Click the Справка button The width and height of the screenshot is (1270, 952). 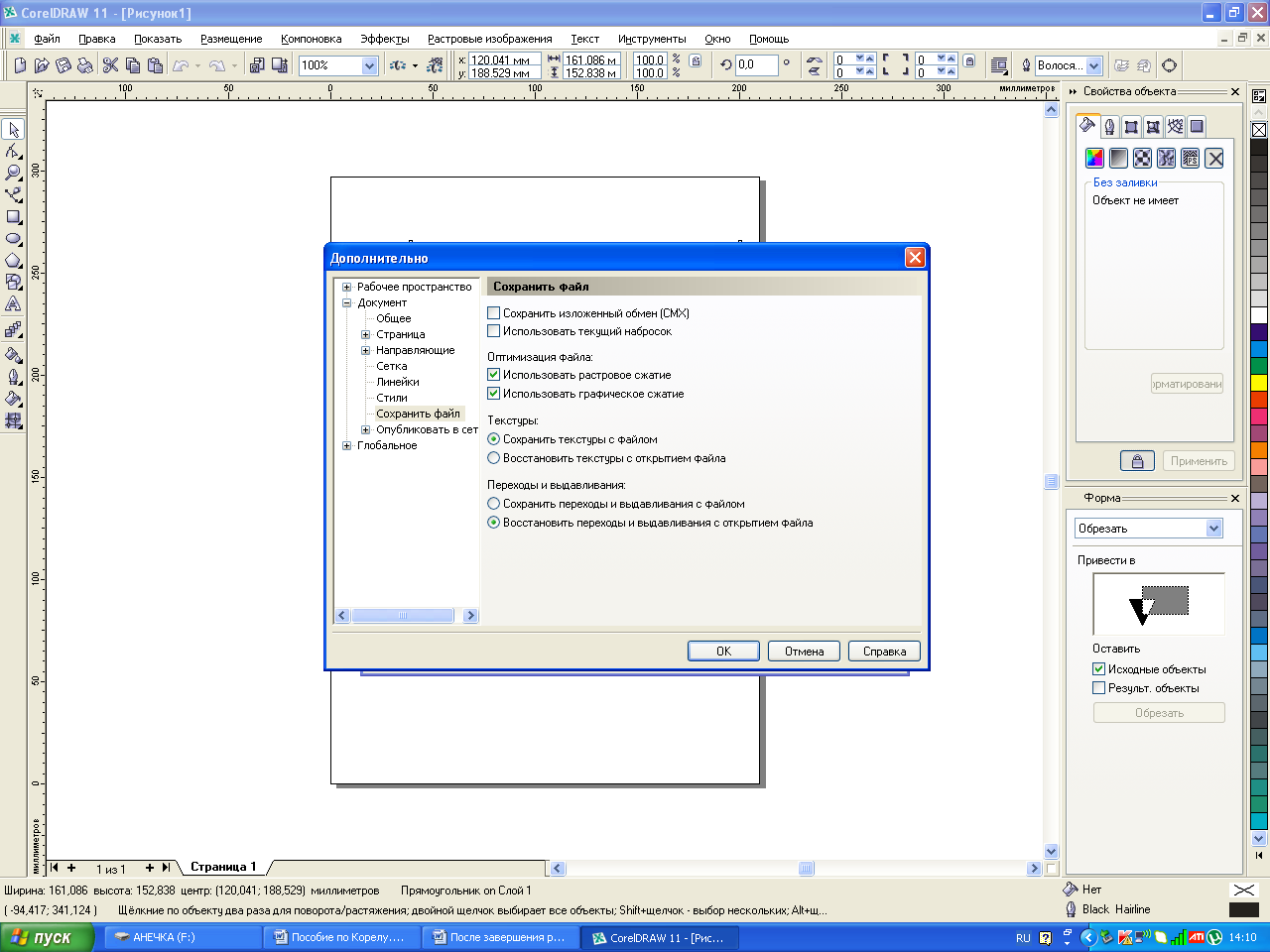884,652
